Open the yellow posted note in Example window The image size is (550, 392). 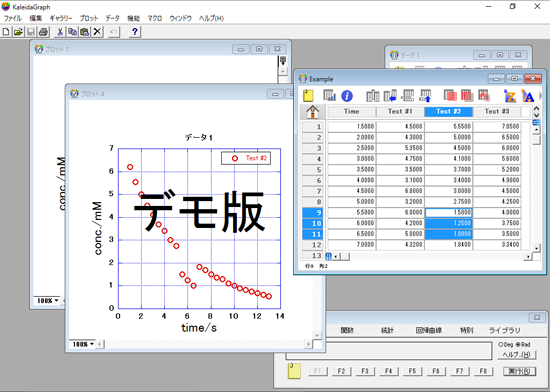click(308, 96)
